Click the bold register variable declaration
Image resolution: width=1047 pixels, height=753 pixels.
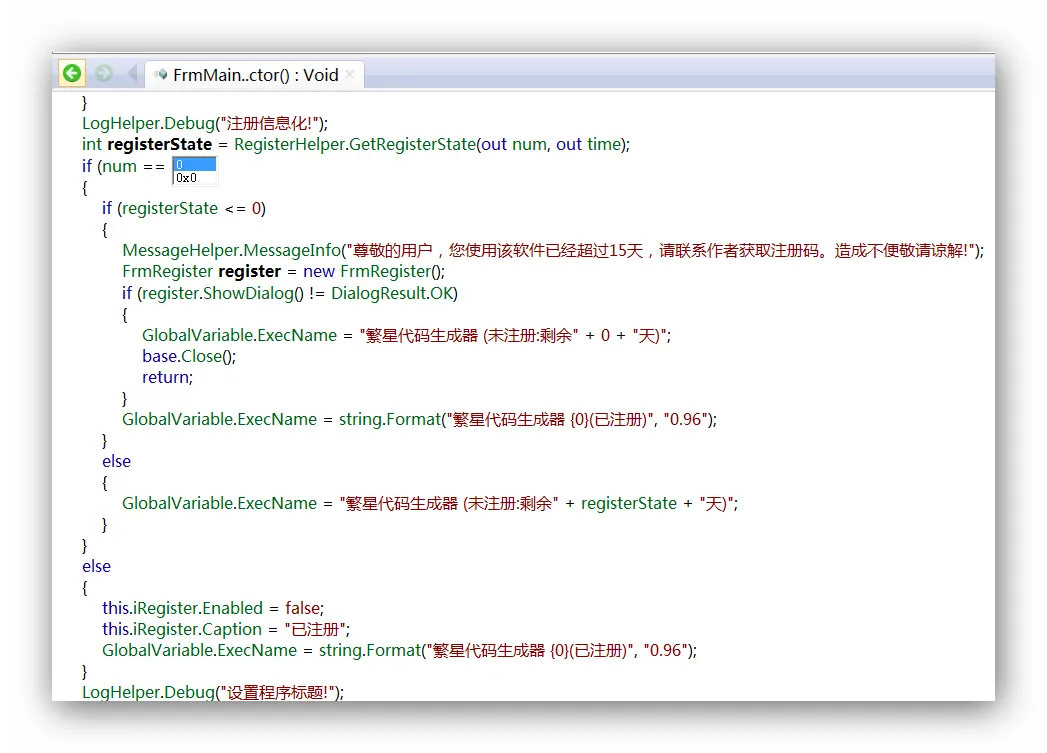pos(249,271)
